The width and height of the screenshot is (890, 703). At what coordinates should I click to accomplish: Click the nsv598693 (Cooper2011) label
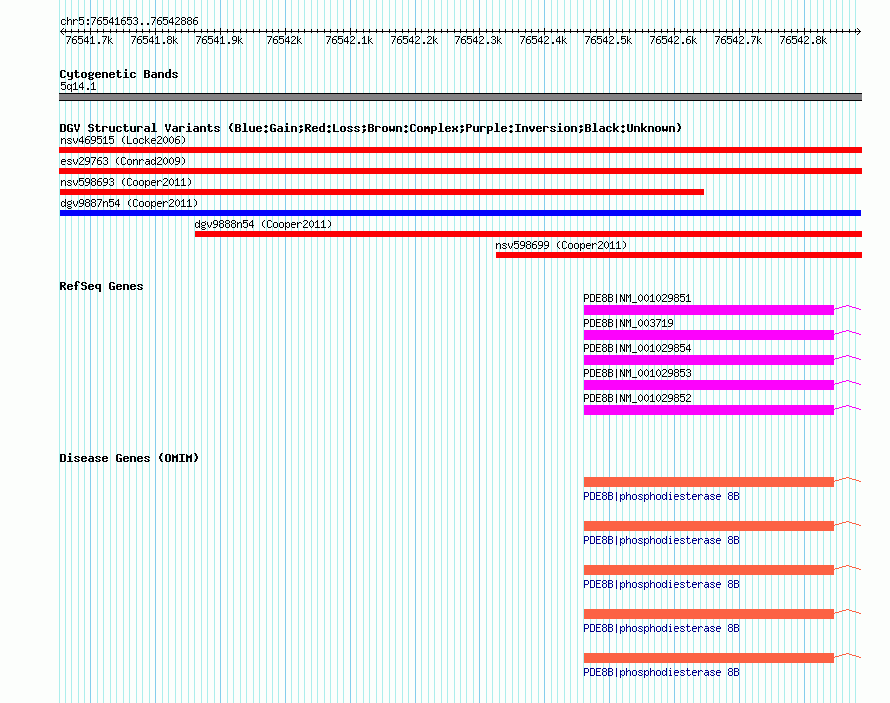click(127, 182)
